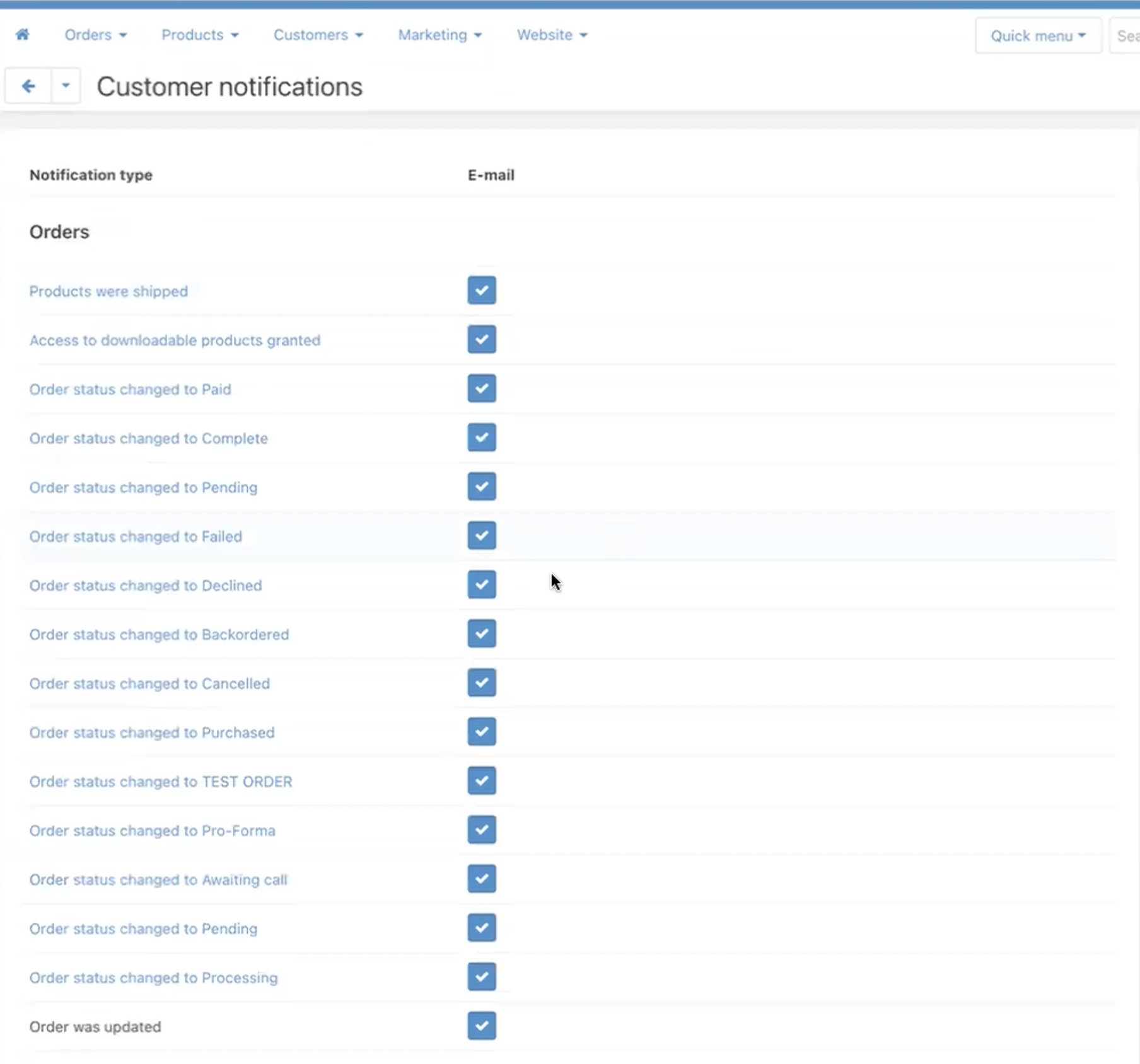Open Order status changed to Processing link

(x=153, y=978)
